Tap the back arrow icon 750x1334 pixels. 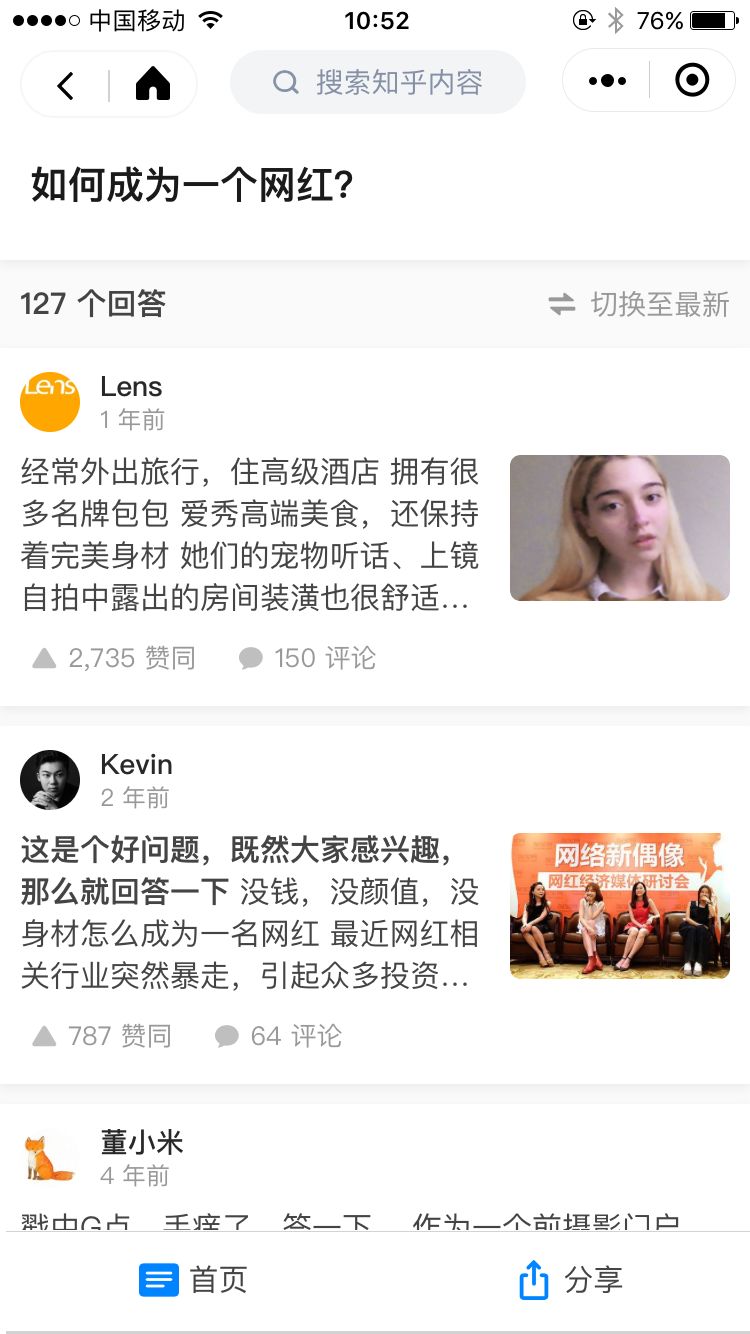66,85
